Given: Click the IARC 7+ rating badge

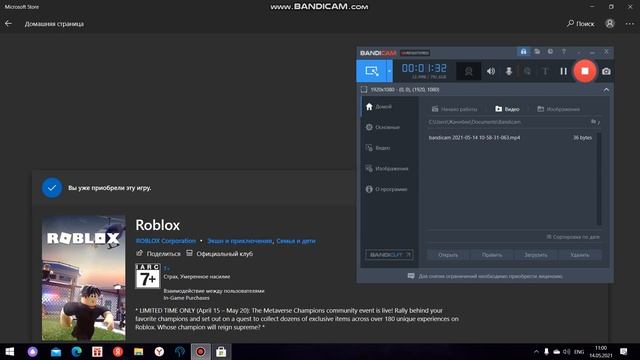Looking at the screenshot, I should point(148,276).
